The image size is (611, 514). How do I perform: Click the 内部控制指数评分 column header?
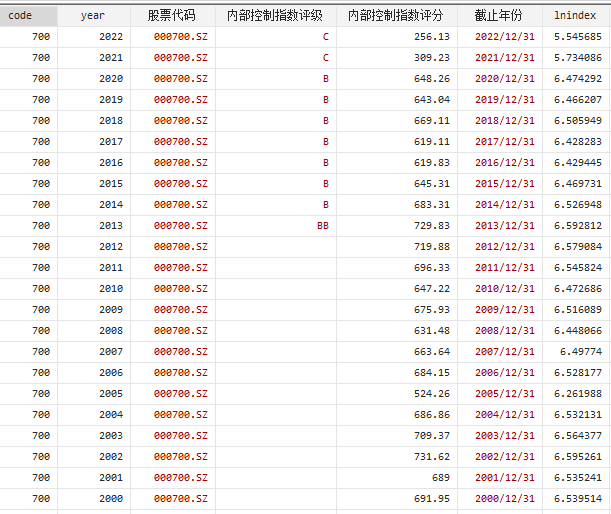pos(396,15)
